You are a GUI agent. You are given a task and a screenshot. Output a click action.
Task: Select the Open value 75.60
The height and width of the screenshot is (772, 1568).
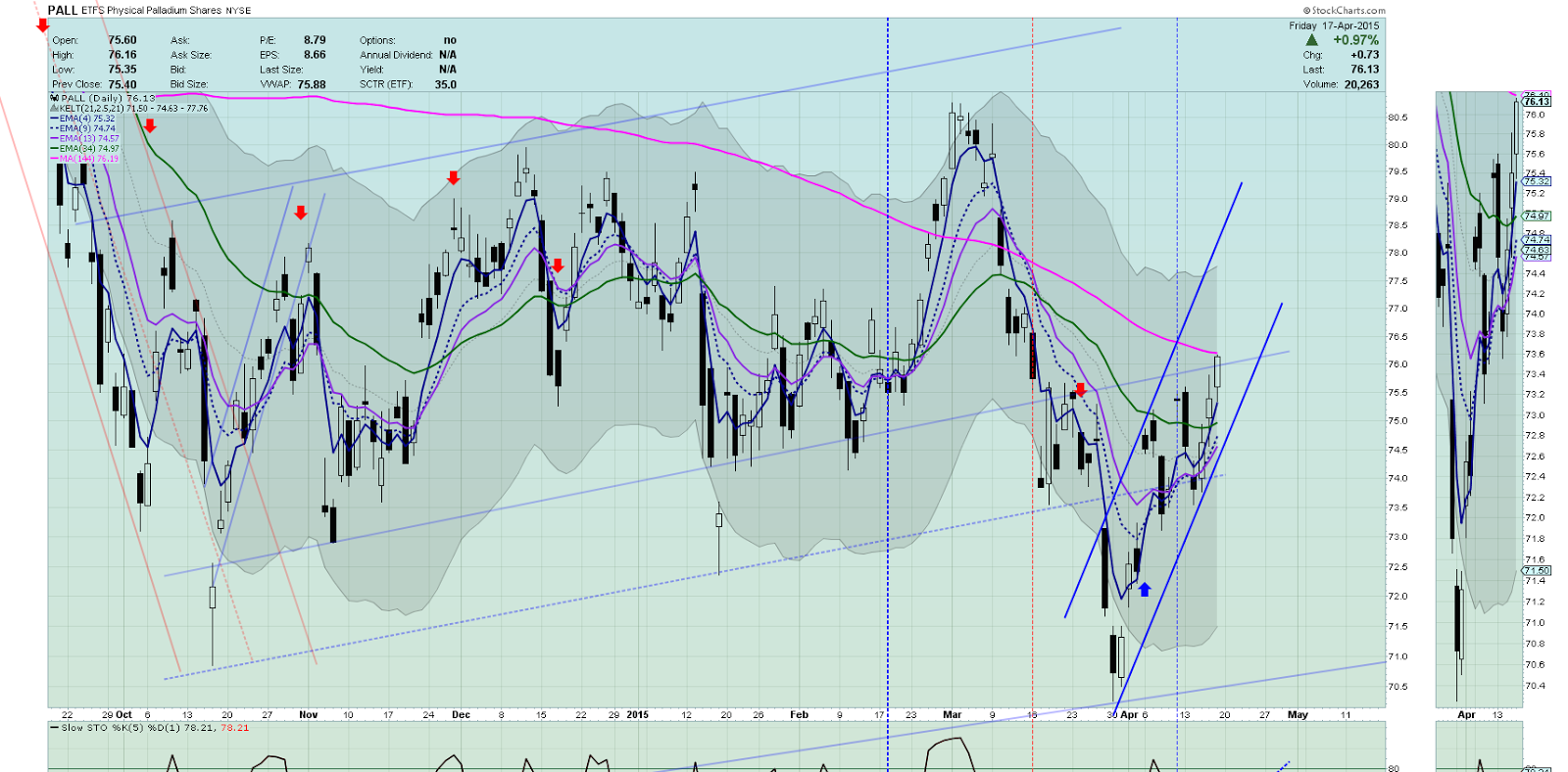click(x=122, y=40)
